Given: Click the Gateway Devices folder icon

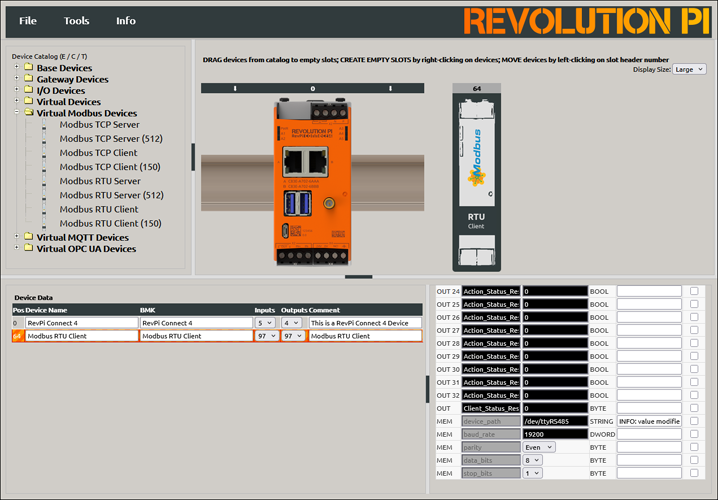Looking at the screenshot, I should click(29, 78).
